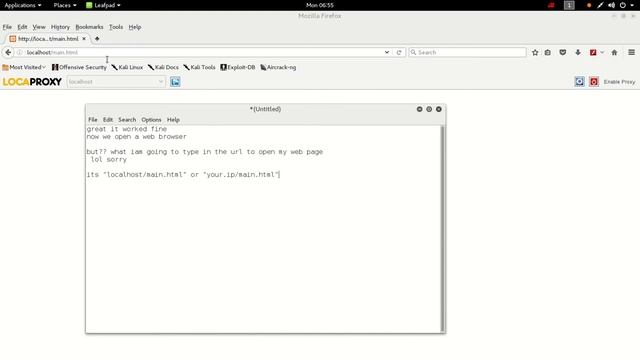Open the volume icon in system tray
The height and width of the screenshot is (360, 640).
[x=611, y=5]
